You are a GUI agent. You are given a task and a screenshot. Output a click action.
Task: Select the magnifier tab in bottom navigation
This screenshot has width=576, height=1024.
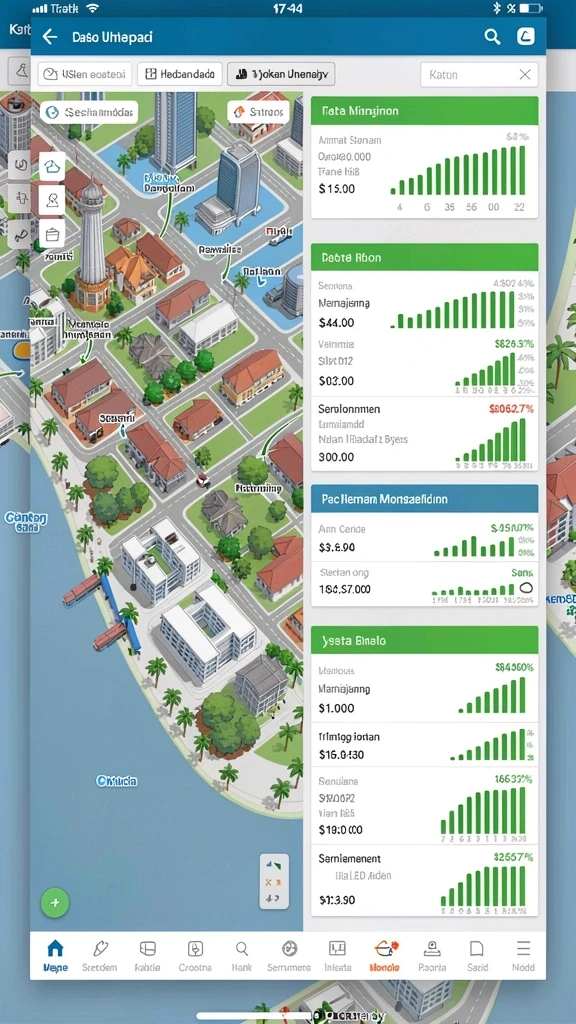pyautogui.click(x=242, y=955)
